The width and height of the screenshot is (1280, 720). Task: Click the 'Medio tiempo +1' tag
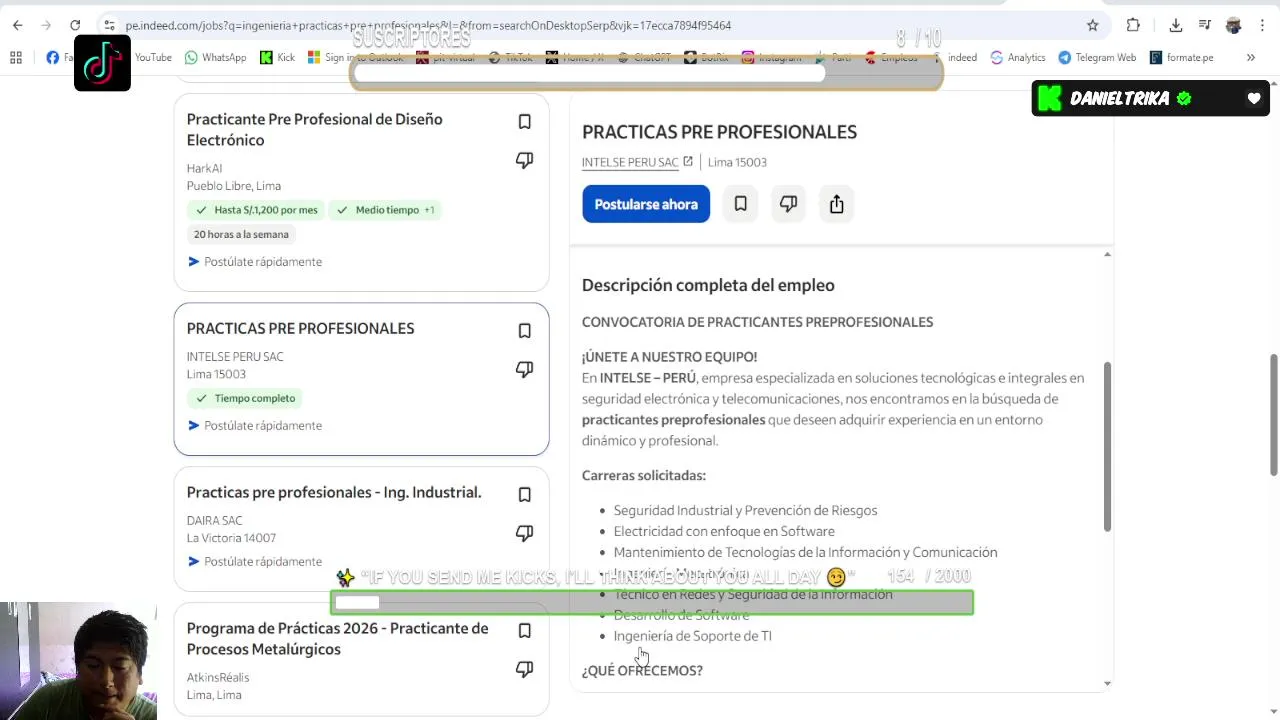tap(385, 210)
